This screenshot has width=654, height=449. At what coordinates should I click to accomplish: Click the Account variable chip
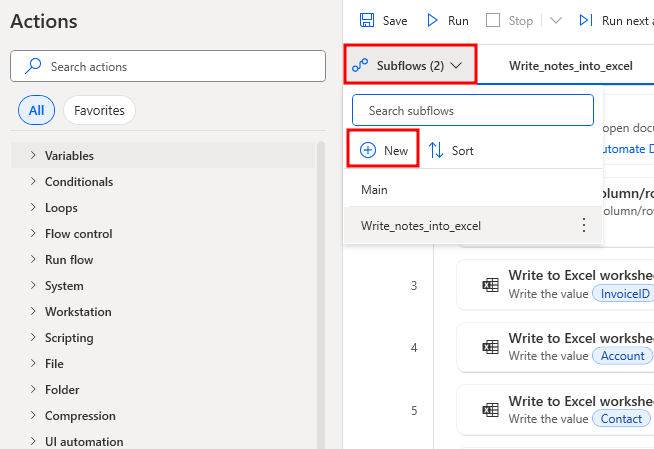tap(622, 356)
